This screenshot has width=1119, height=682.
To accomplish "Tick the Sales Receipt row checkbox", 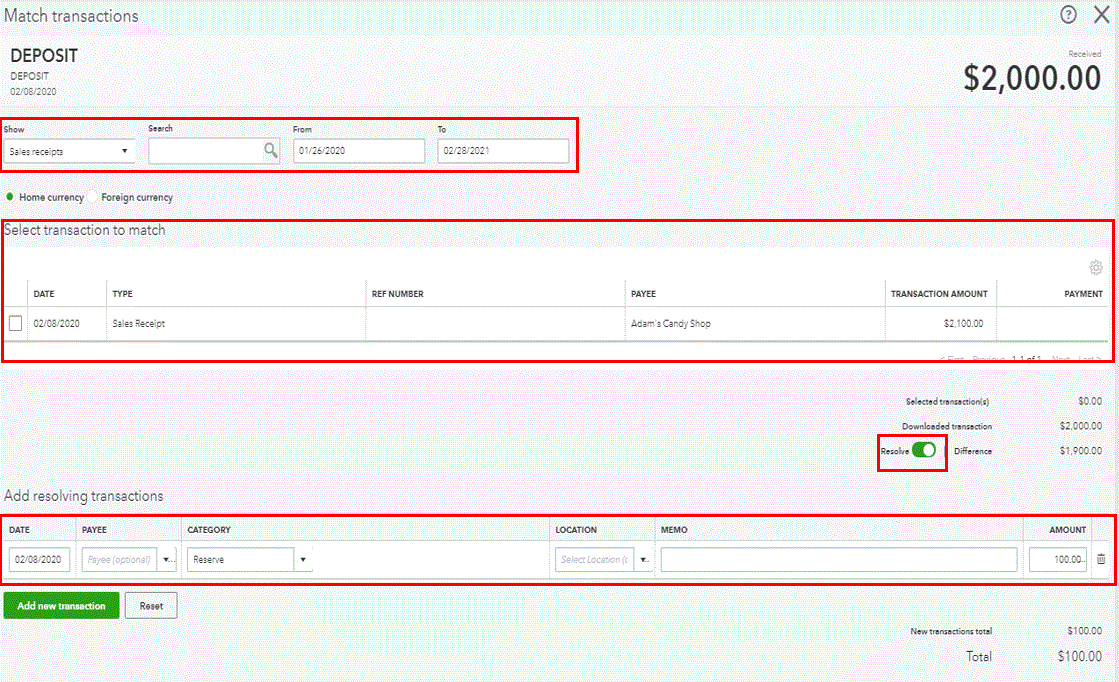I will [16, 323].
